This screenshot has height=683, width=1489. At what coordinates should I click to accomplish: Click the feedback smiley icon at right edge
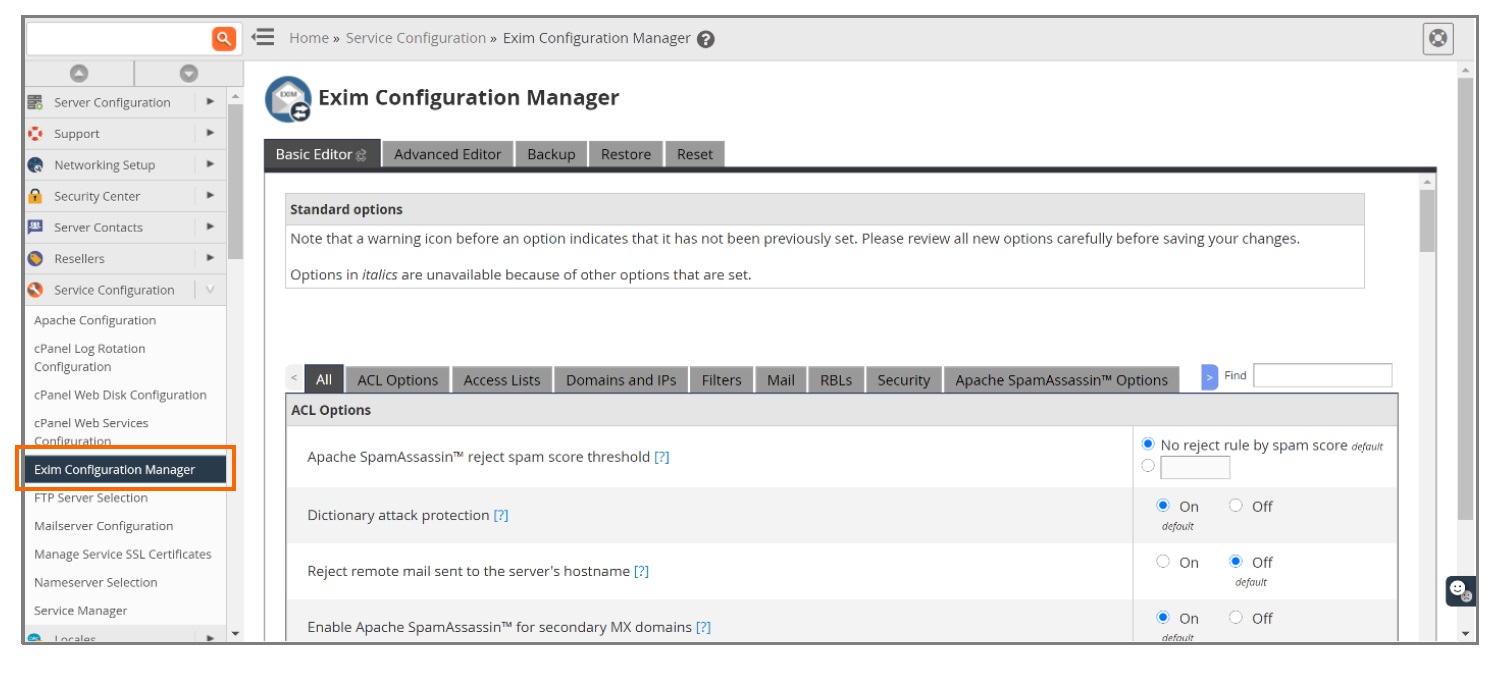point(1460,591)
